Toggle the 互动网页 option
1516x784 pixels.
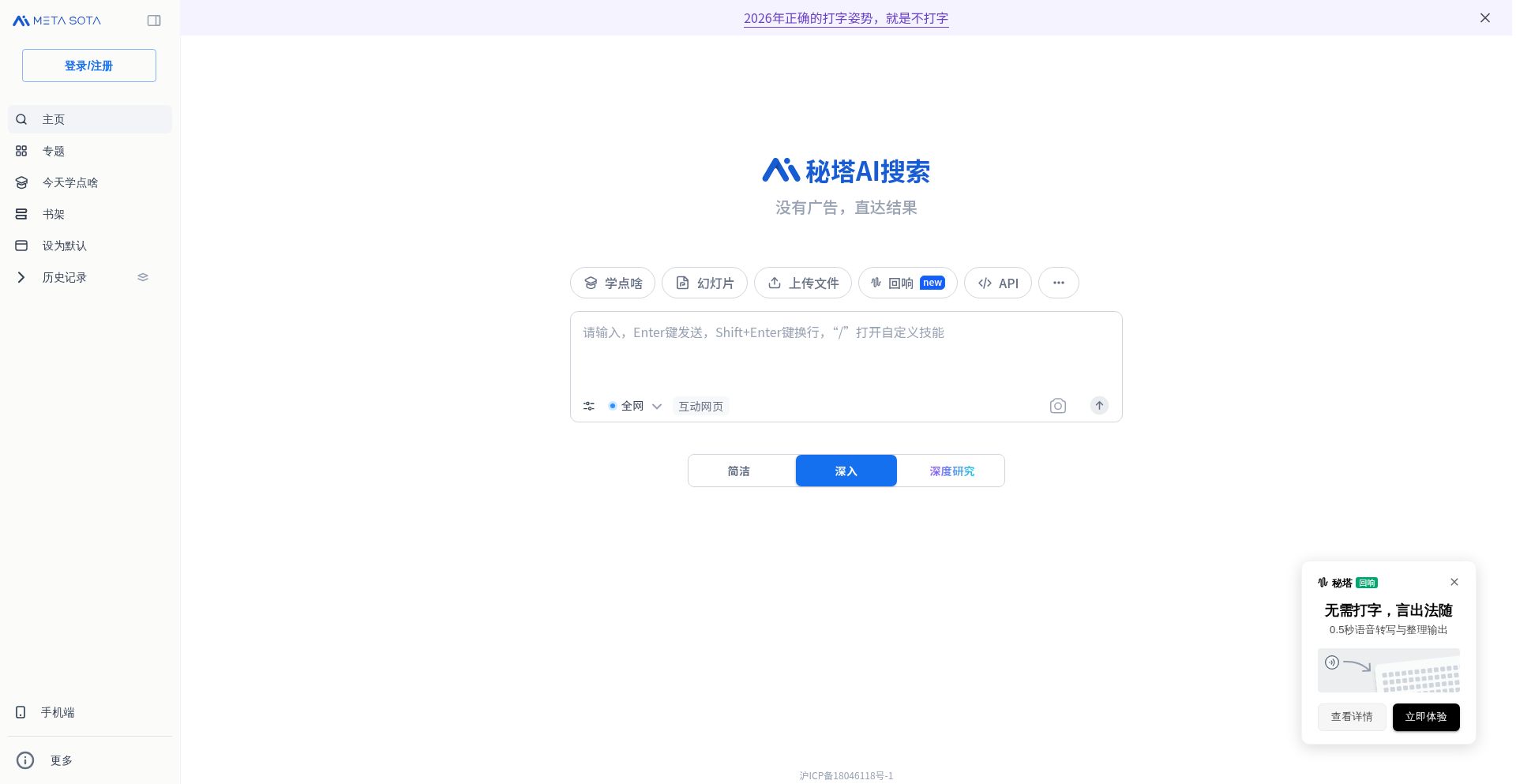click(x=700, y=406)
